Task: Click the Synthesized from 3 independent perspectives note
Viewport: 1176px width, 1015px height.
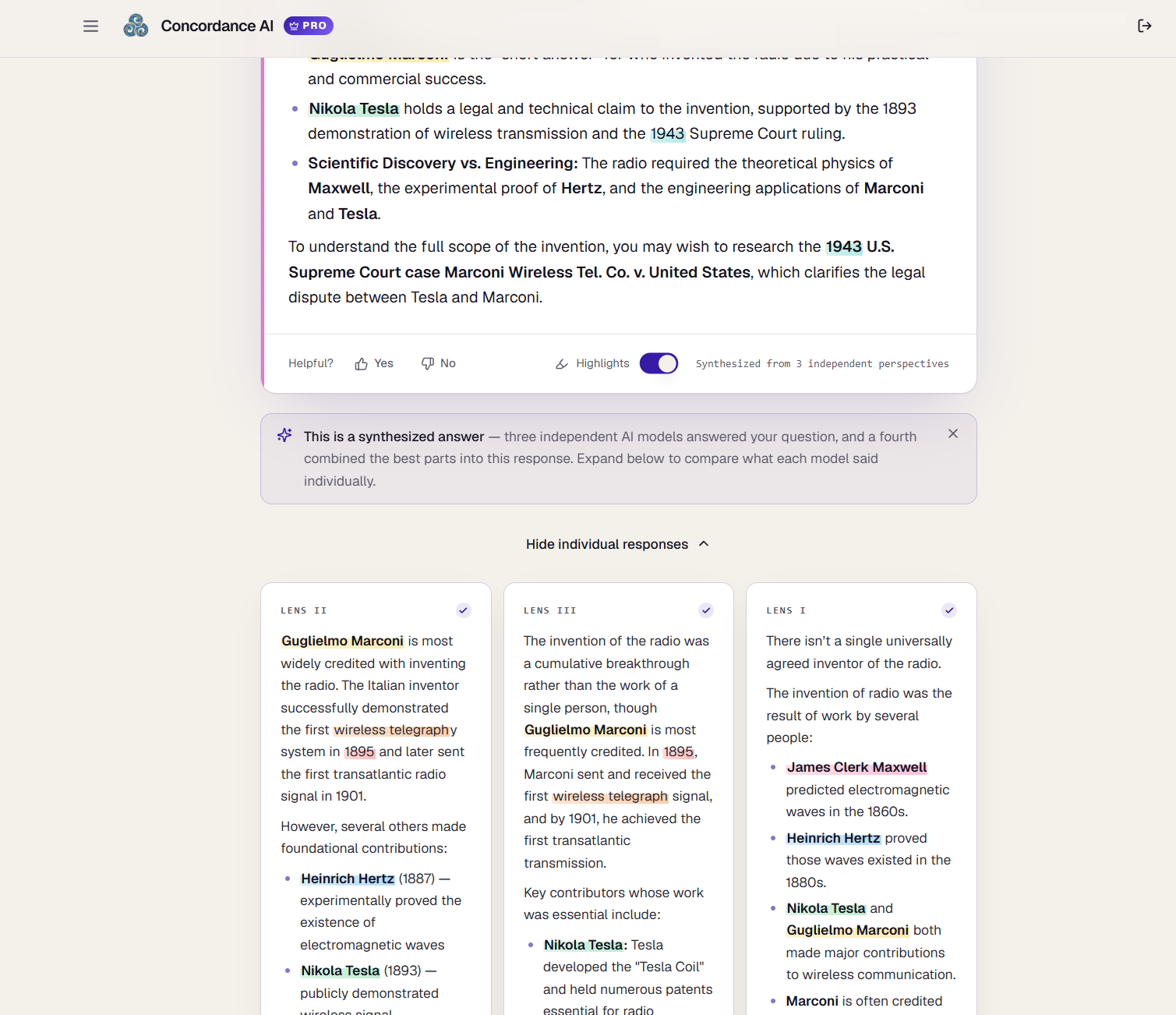Action: click(x=822, y=364)
